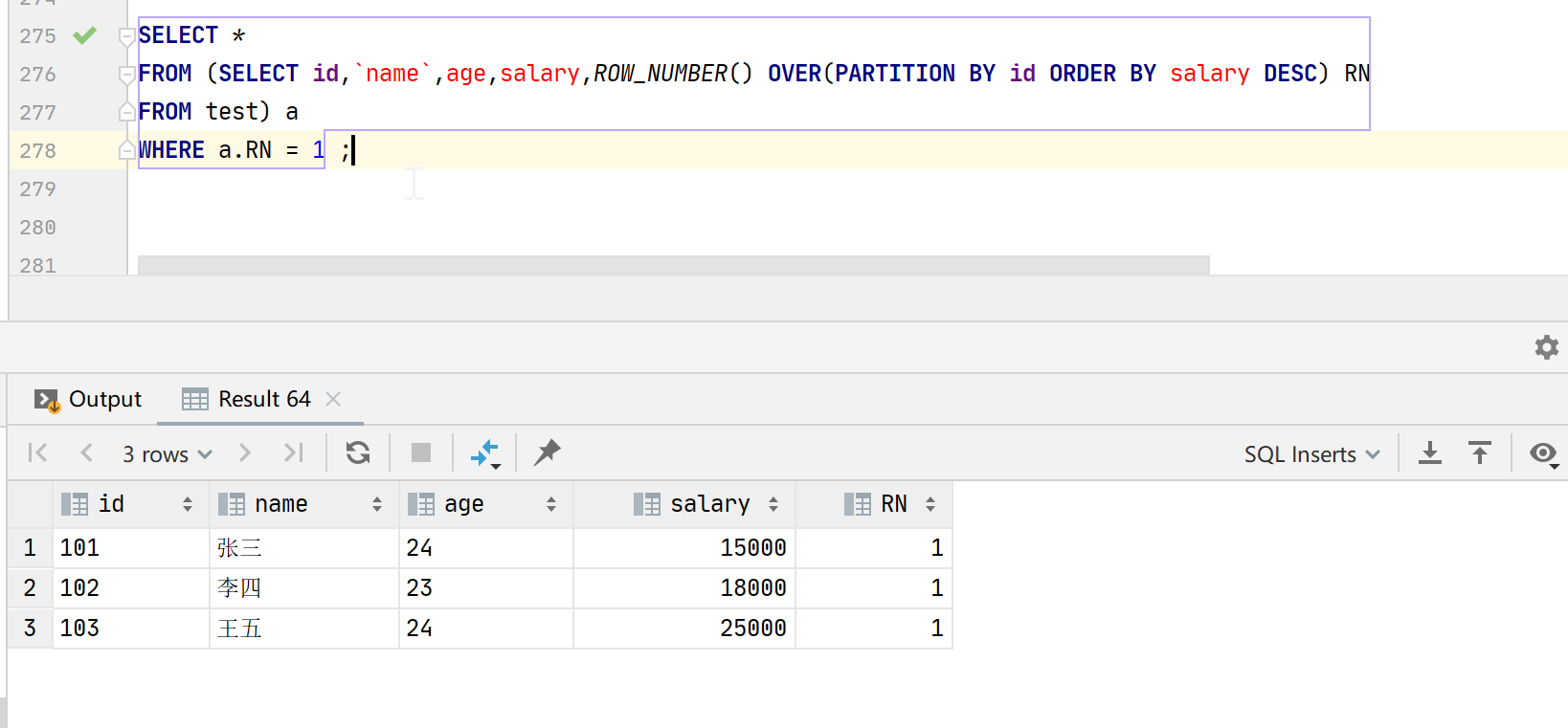Go to last page of results
Viewport: 1568px width, 728px height.
pyautogui.click(x=293, y=452)
